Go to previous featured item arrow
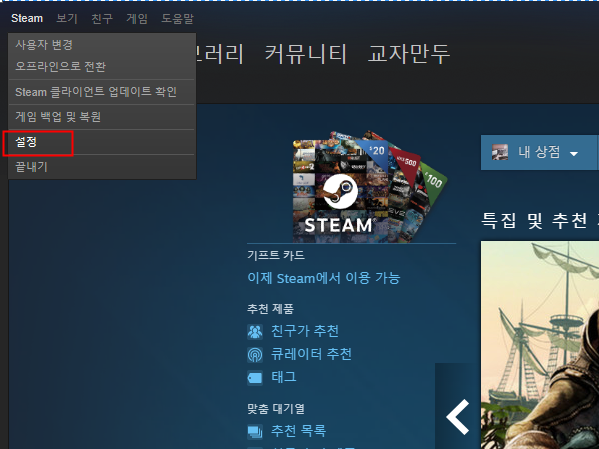This screenshot has width=599, height=449. [x=458, y=417]
